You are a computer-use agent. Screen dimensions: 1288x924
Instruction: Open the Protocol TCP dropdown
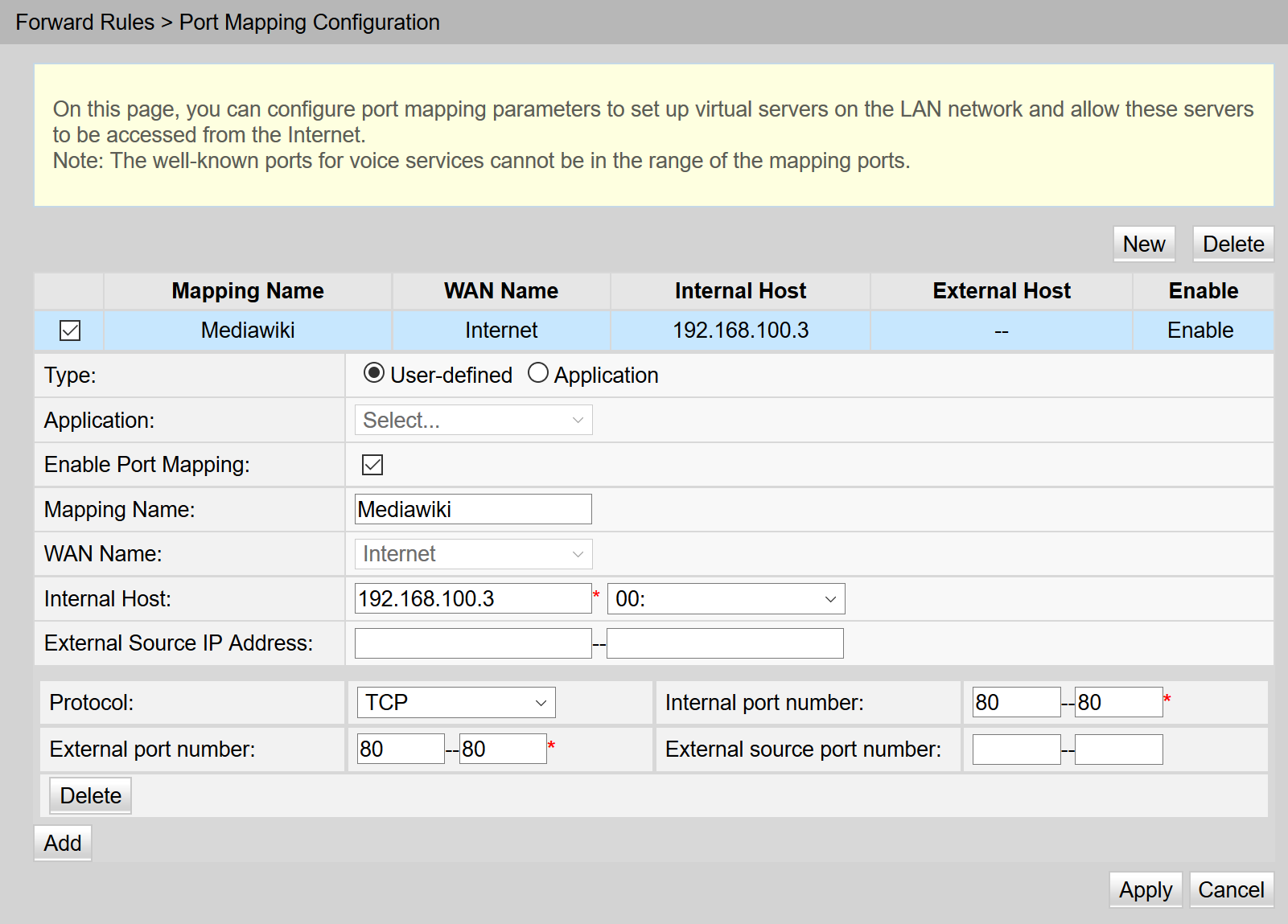(x=455, y=703)
